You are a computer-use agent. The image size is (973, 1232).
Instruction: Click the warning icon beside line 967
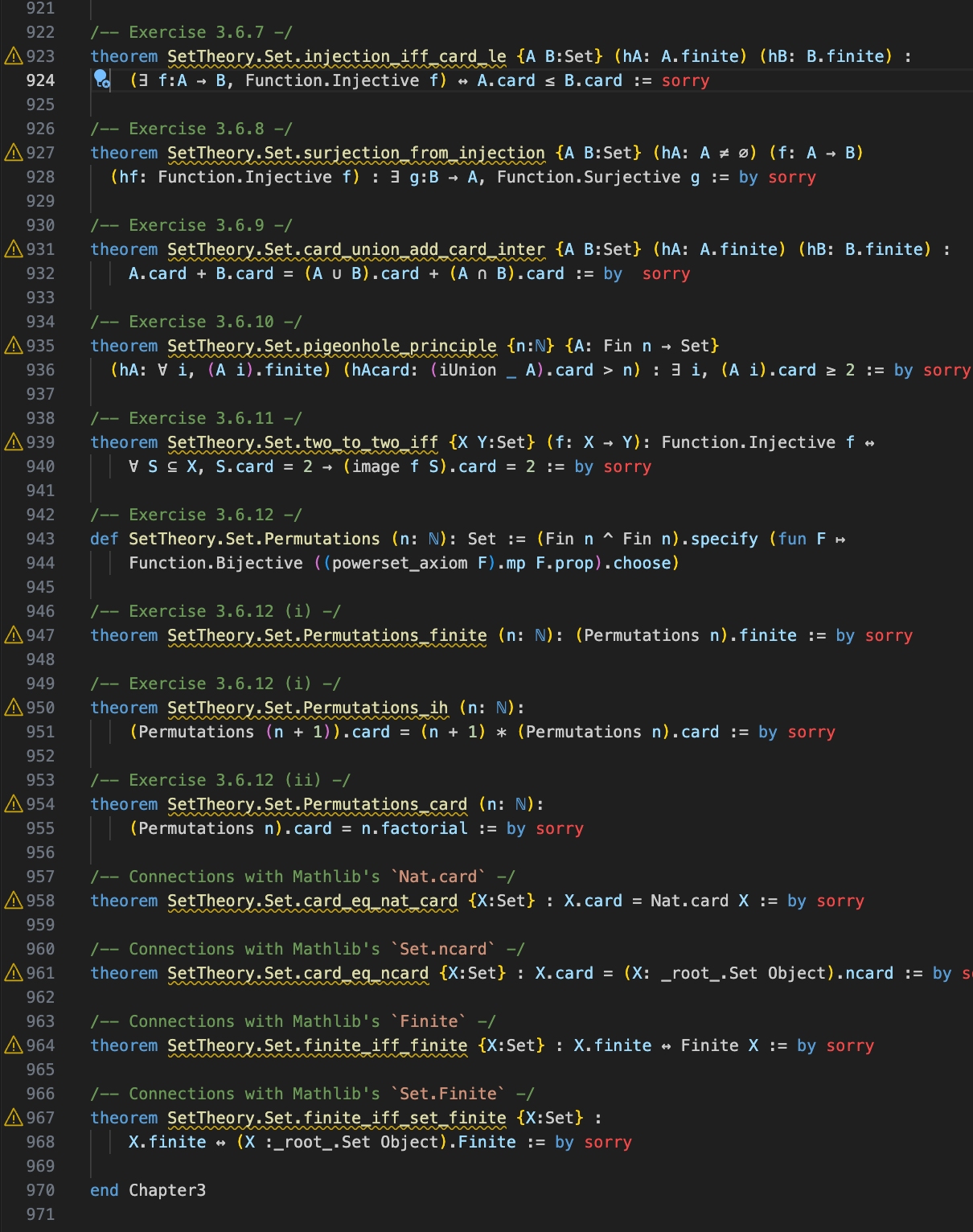click(14, 1118)
